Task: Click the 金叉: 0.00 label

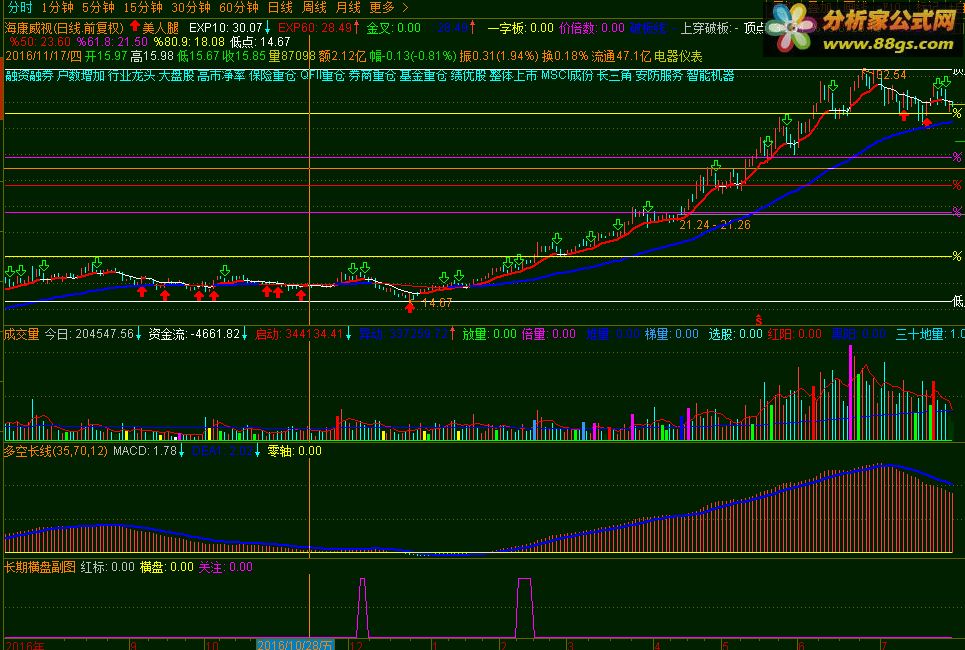Action: [394, 28]
